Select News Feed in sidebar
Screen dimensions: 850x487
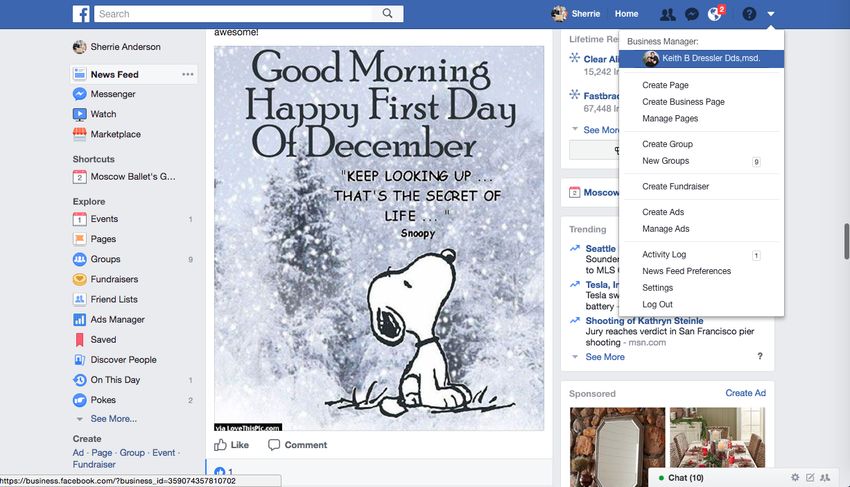114,74
